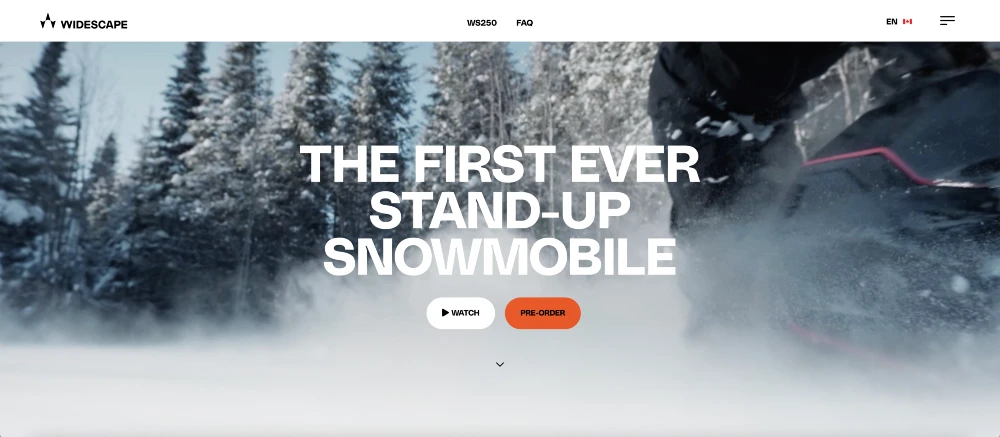
Task: Click the "STAND-UP" headline line
Action: pos(499,211)
